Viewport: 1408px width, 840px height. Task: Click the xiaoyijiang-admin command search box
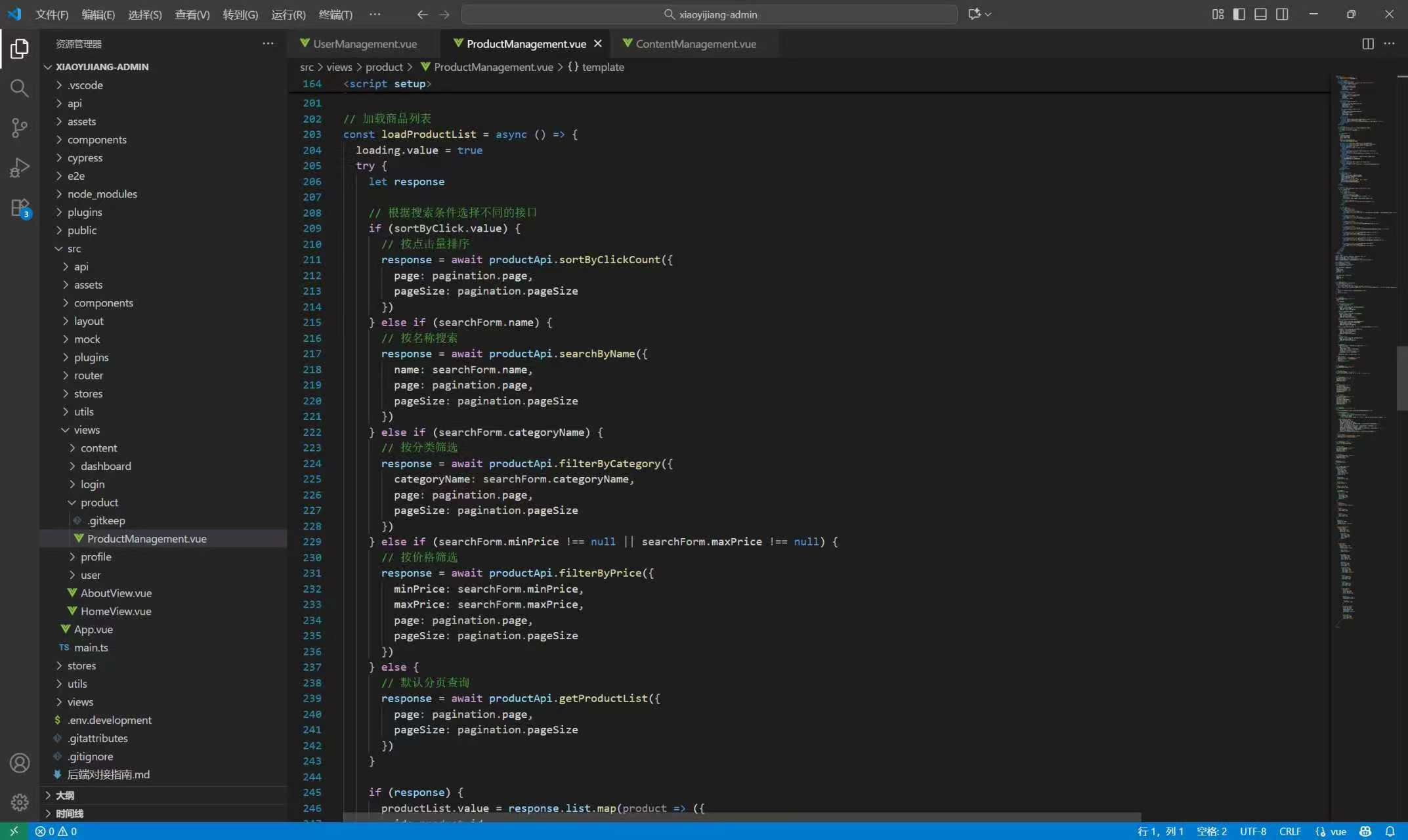coord(710,14)
